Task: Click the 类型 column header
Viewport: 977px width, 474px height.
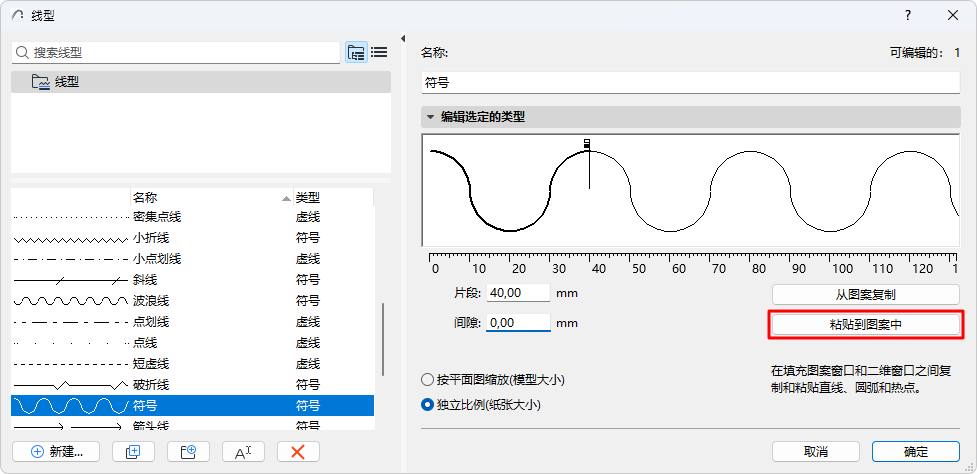Action: coord(333,197)
